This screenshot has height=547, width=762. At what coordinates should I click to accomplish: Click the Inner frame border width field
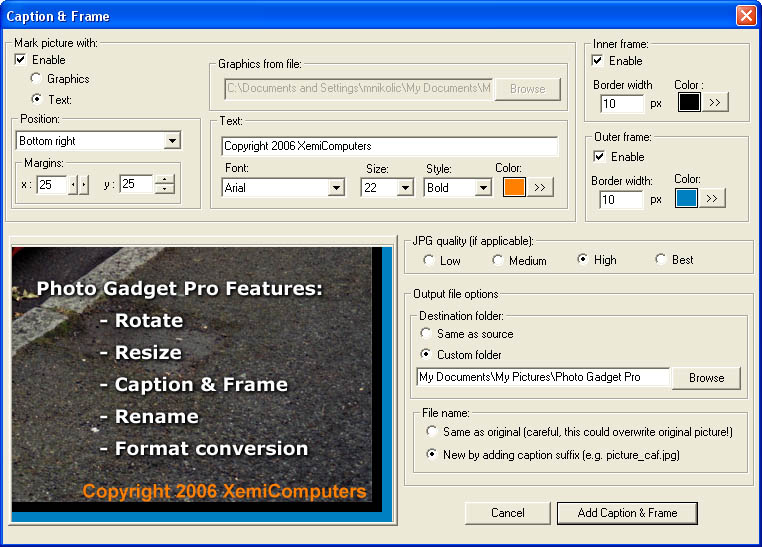(x=623, y=103)
